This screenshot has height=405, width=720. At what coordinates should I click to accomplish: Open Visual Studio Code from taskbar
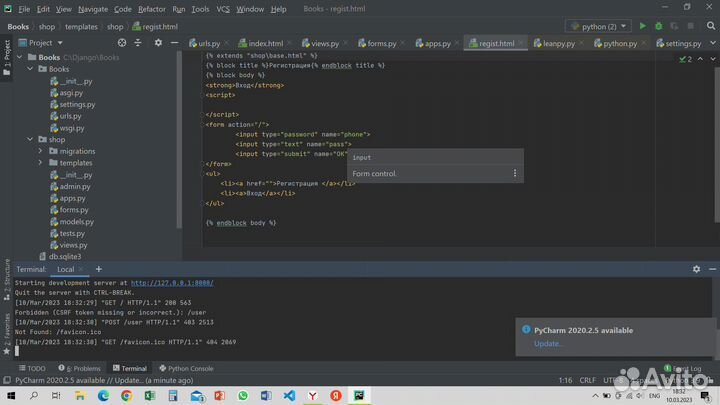[x=289, y=395]
